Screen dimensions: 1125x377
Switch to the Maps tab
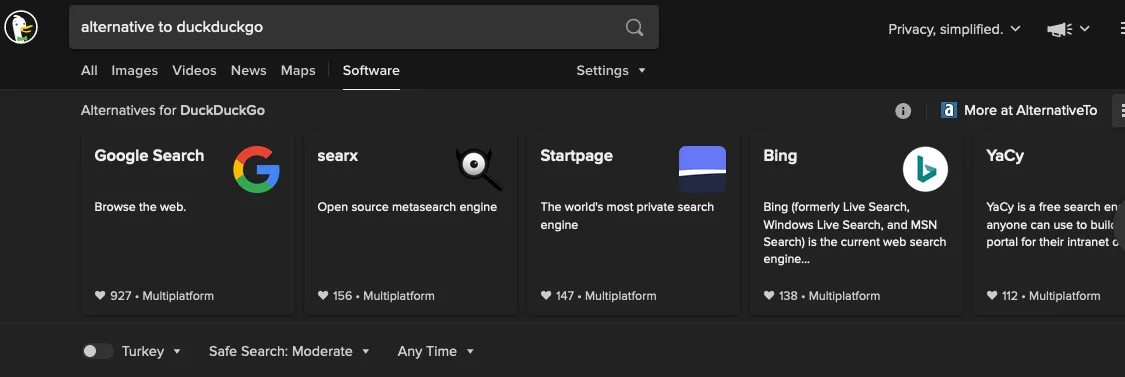click(x=298, y=70)
